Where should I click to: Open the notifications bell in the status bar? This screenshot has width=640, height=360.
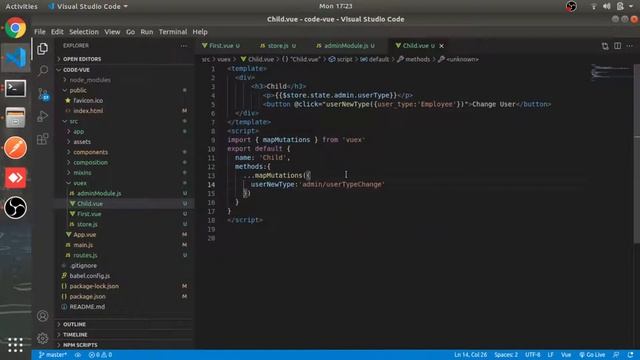(631, 355)
